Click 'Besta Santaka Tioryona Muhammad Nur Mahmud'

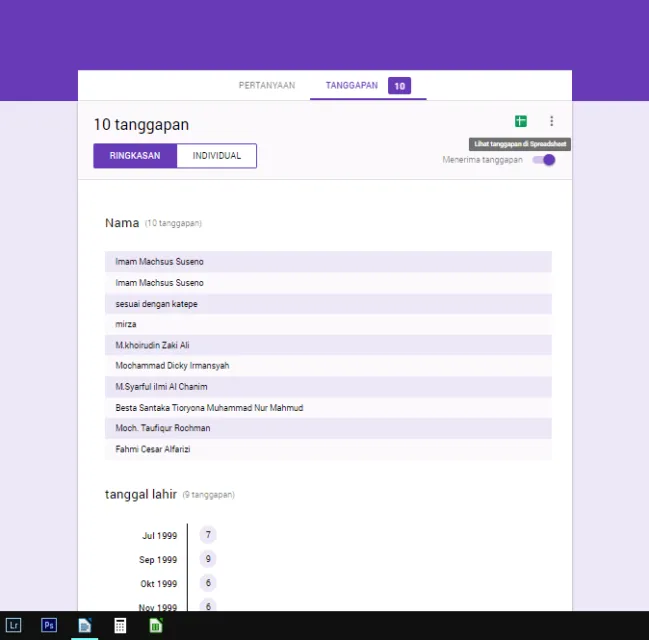click(x=328, y=408)
